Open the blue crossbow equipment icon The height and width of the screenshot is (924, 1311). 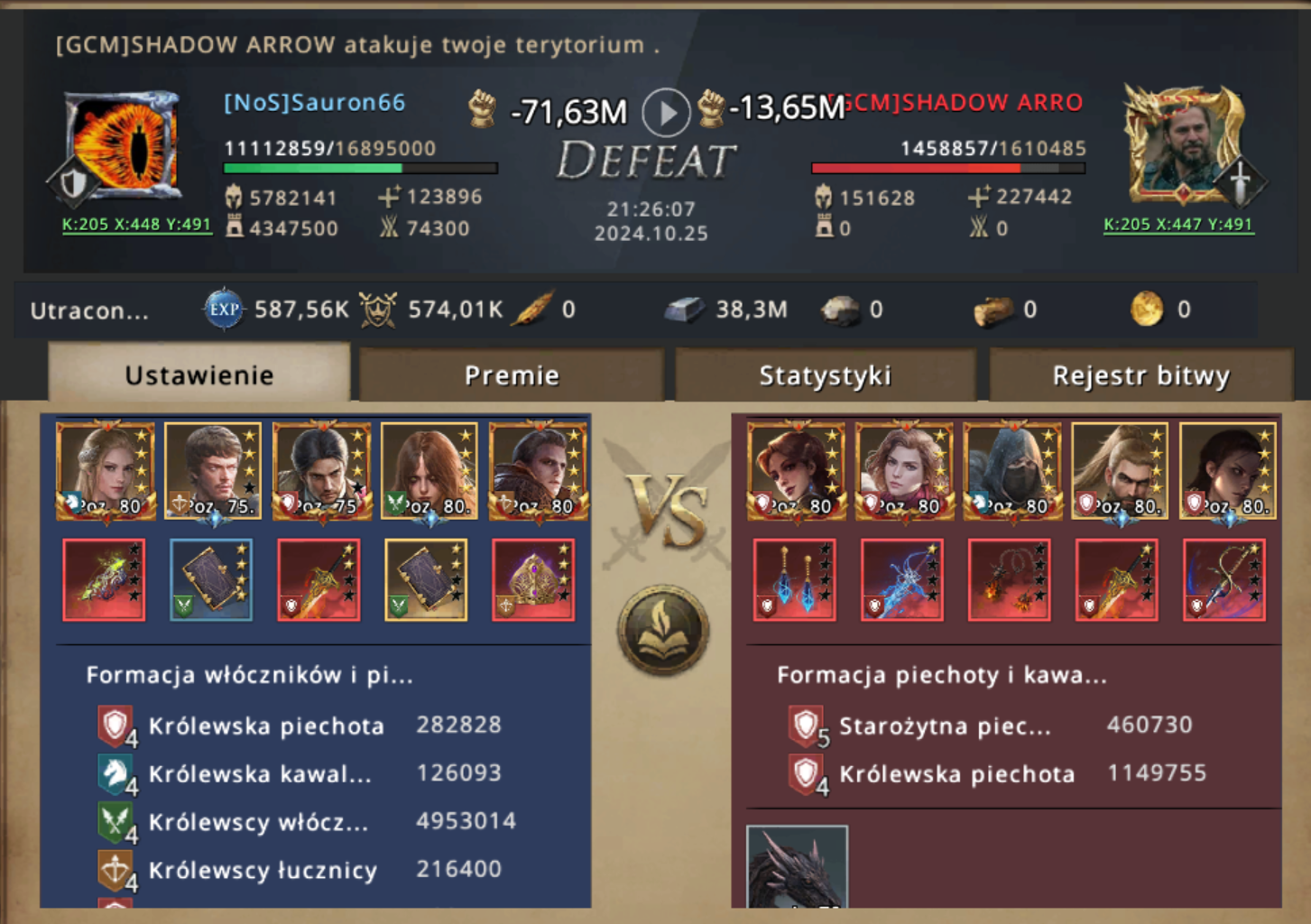point(902,580)
